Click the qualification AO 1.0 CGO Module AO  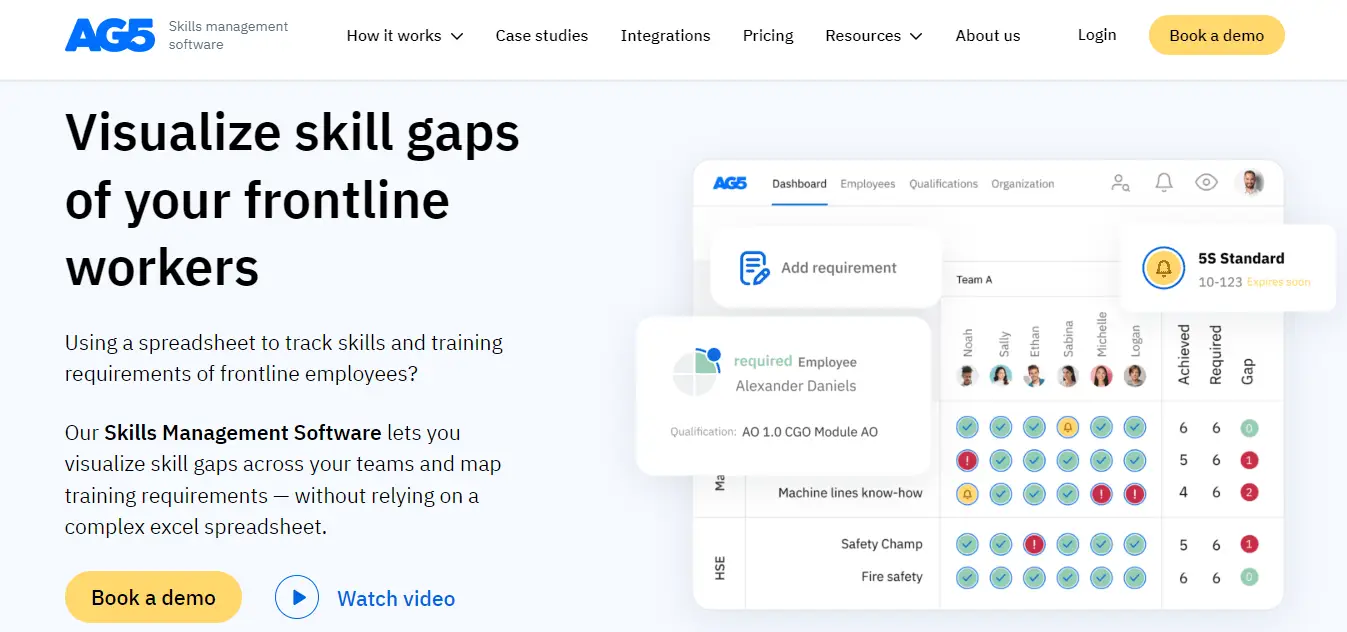[810, 432]
